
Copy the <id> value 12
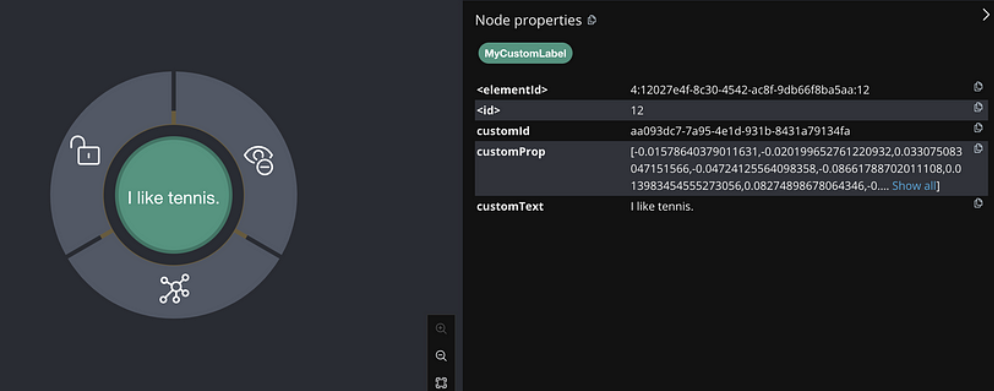coord(978,108)
